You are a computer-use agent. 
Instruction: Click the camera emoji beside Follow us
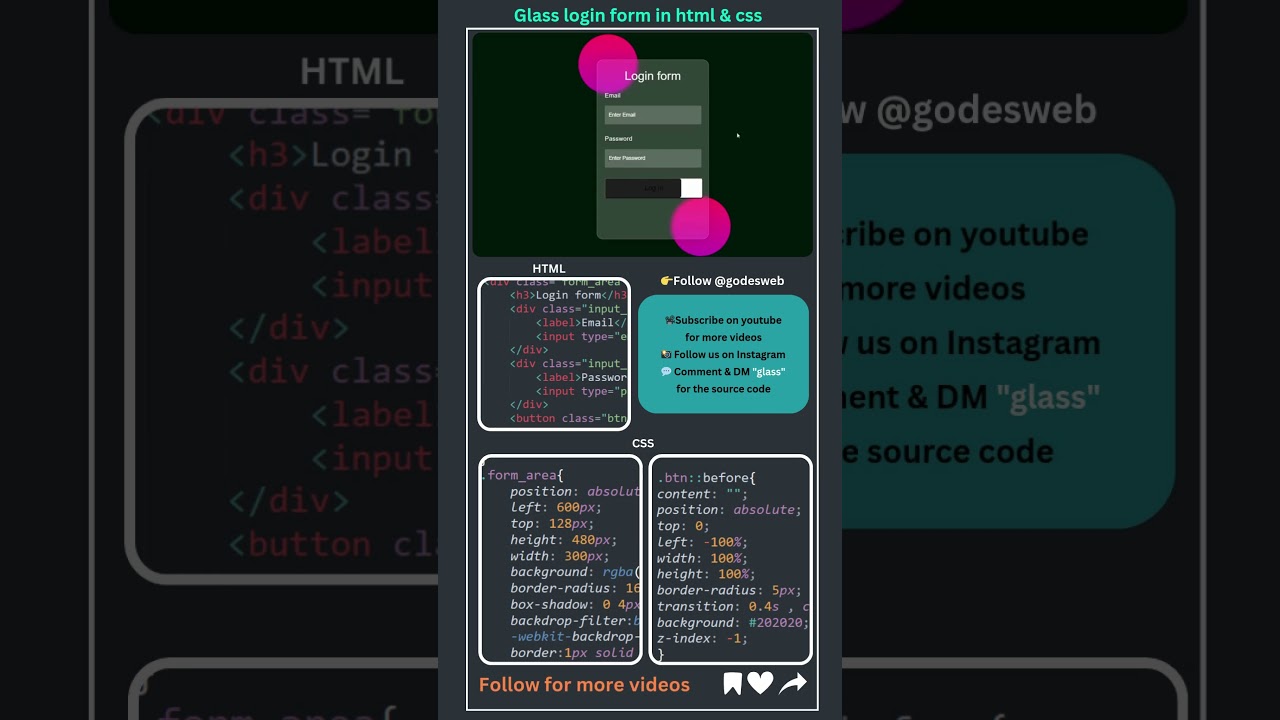(x=666, y=355)
